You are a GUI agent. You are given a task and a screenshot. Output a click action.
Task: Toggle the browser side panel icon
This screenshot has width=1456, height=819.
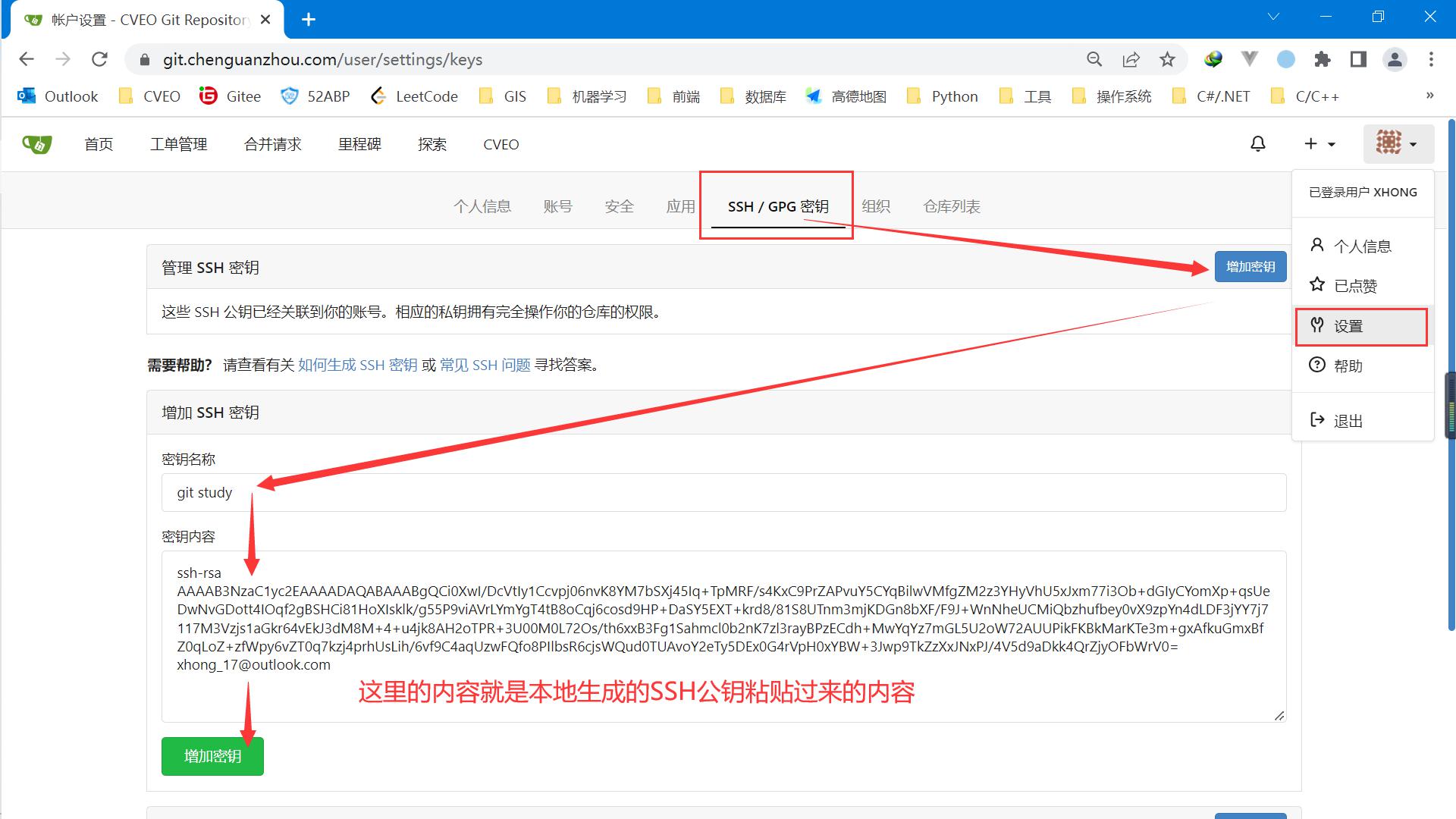(x=1358, y=59)
